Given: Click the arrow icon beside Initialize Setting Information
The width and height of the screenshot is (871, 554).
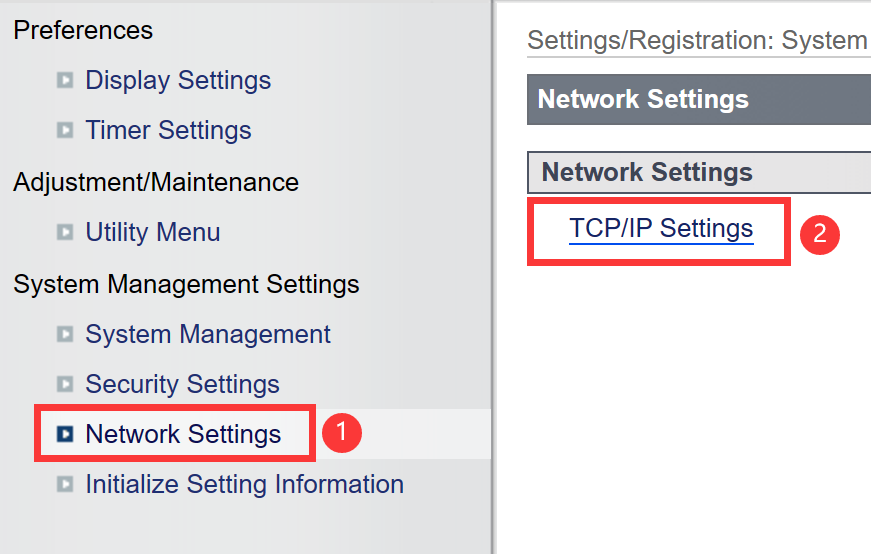Looking at the screenshot, I should 65,485.
